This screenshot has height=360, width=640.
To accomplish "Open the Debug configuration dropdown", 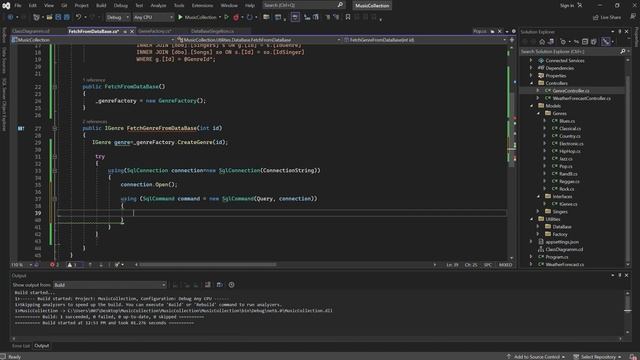I will 118,17.
